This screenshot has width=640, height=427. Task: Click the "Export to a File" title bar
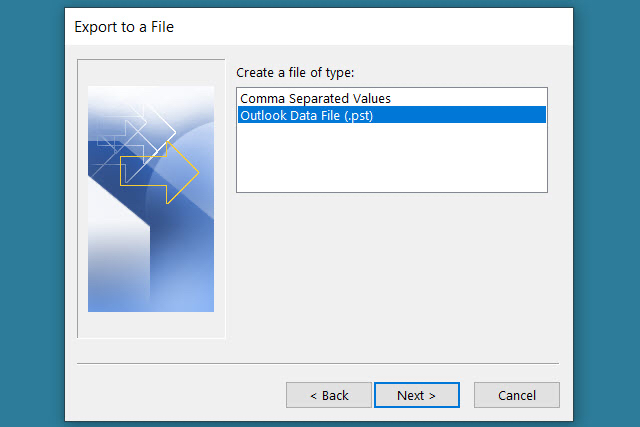(x=122, y=26)
